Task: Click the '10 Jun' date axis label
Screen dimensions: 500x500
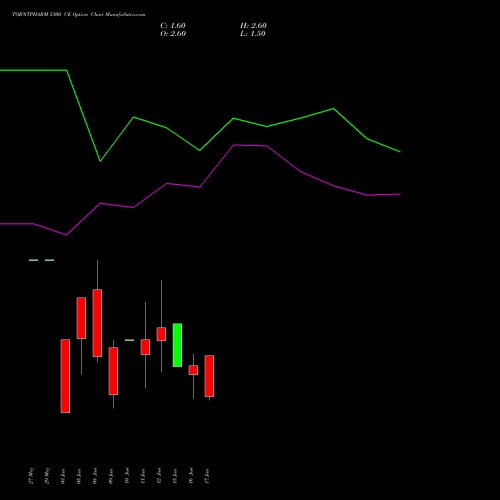Action: pos(127,476)
